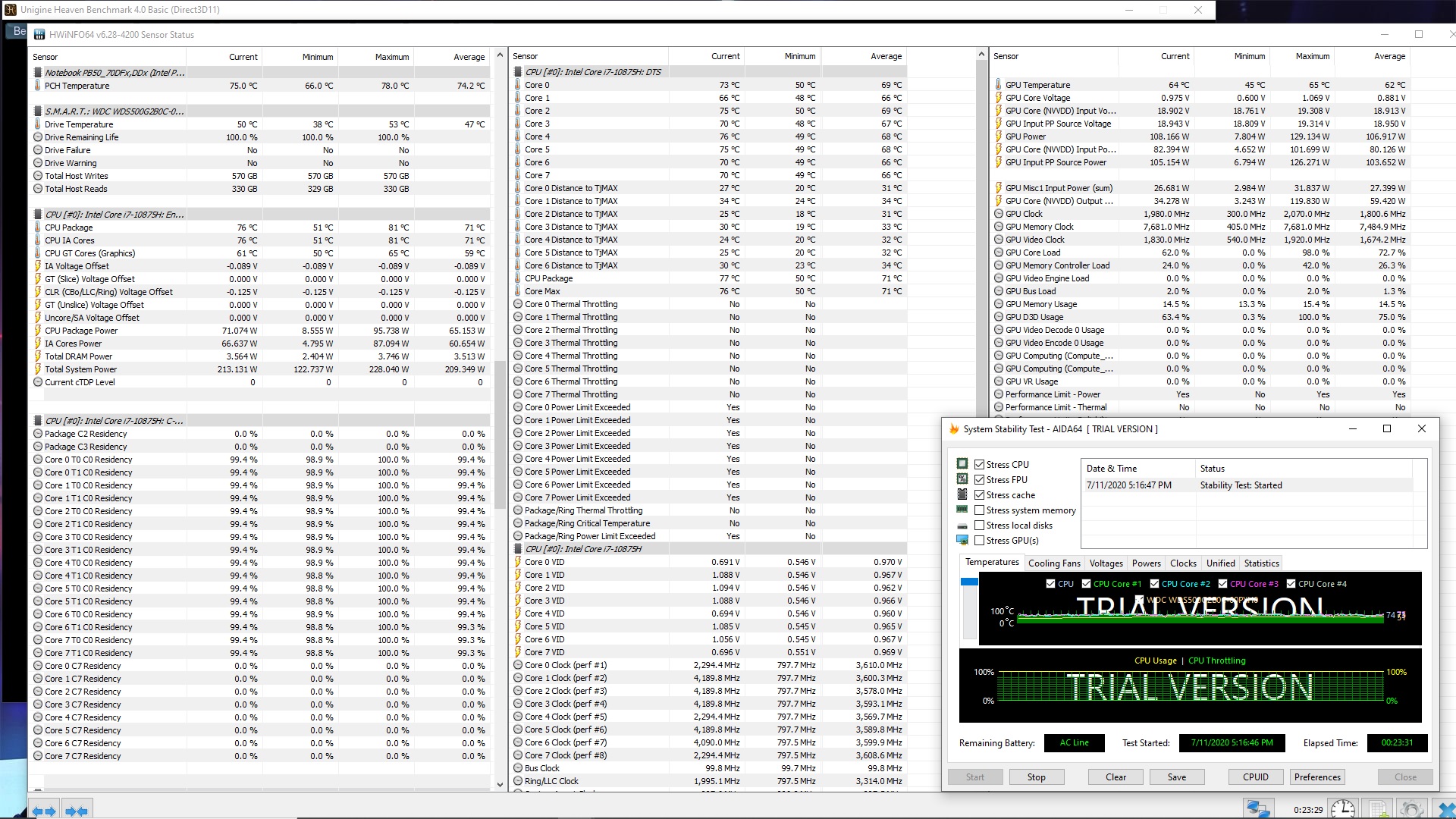Click the cache chip icon beside Stress cache
The image size is (1456, 819).
click(x=962, y=494)
